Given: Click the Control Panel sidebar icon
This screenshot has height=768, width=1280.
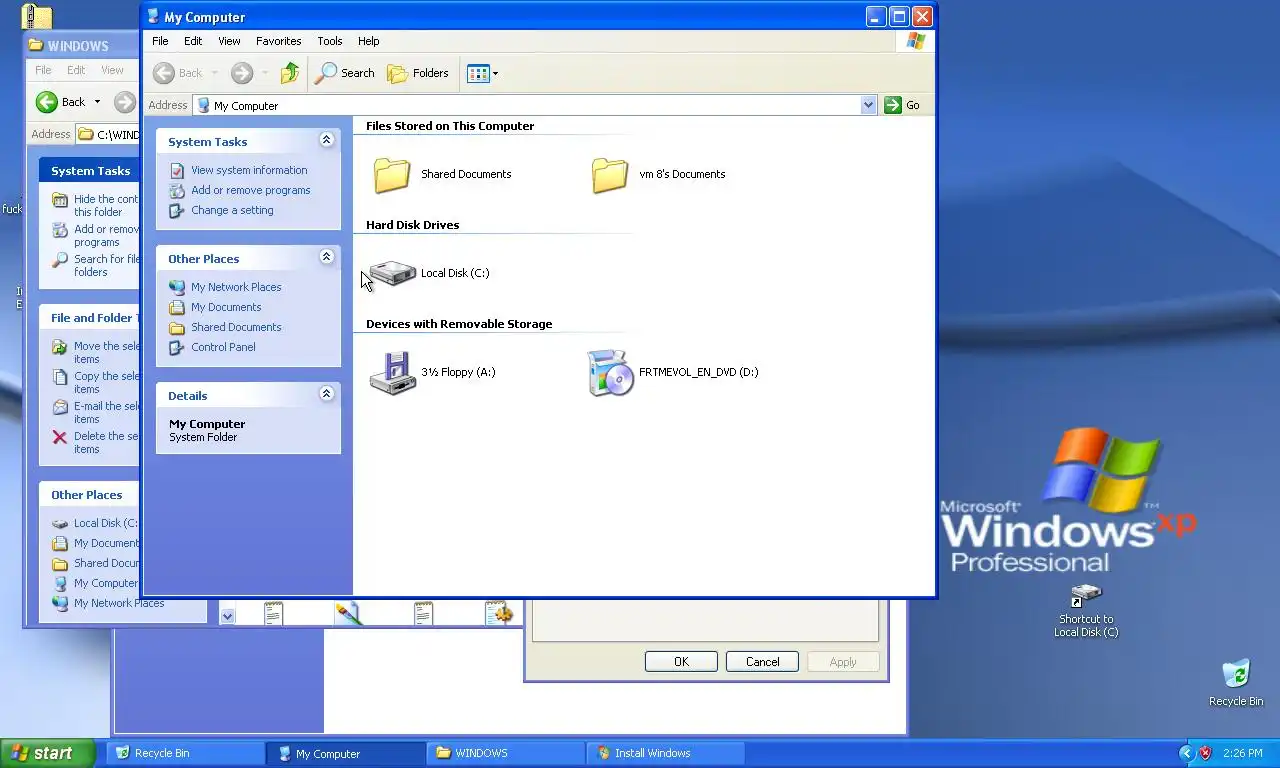Looking at the screenshot, I should 177,347.
